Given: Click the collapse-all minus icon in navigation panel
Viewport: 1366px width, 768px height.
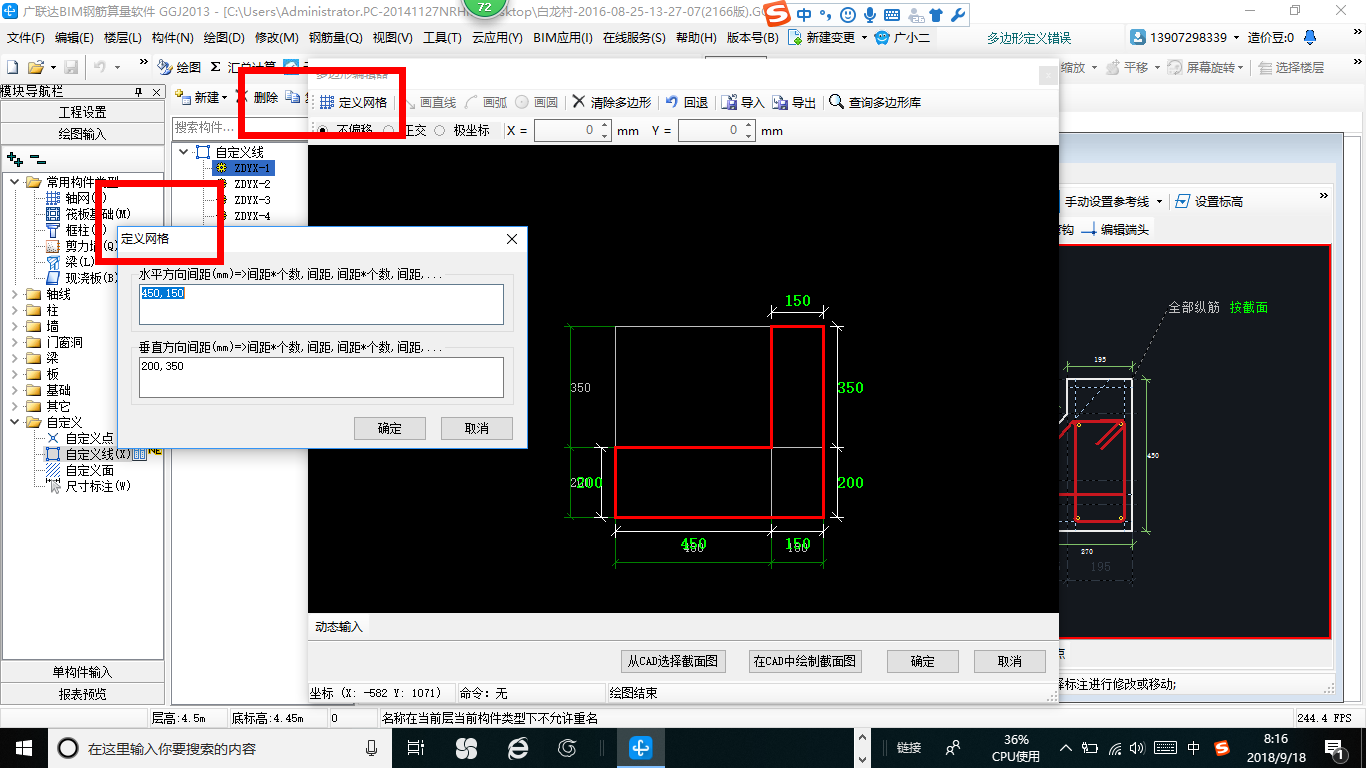Looking at the screenshot, I should (37, 159).
